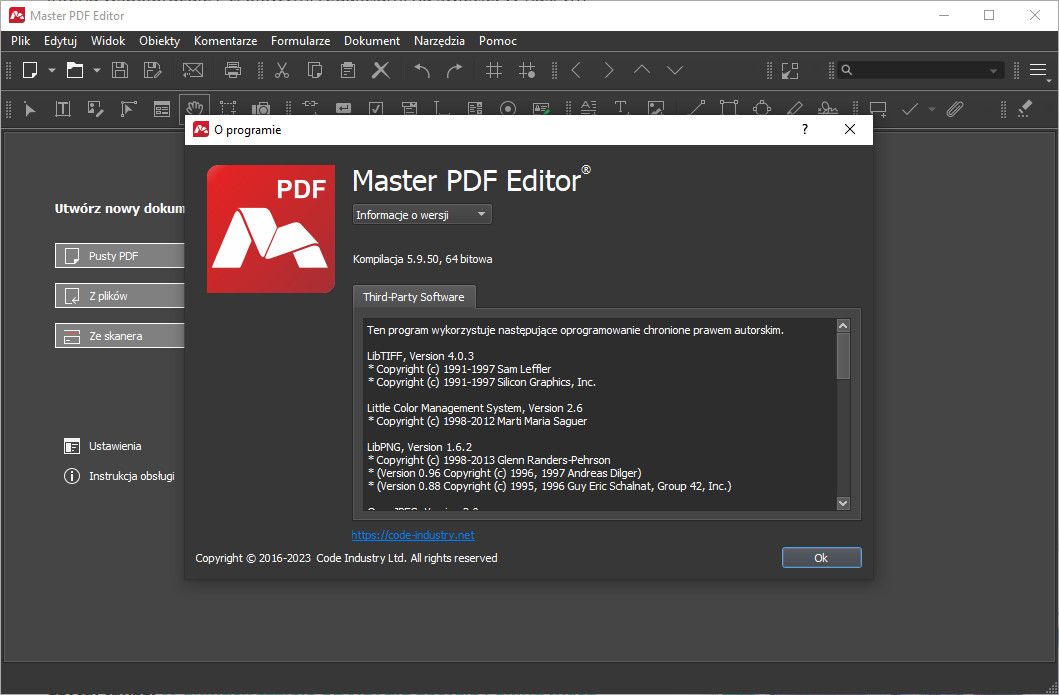Click the code-industry.net link
Image resolution: width=1059 pixels, height=695 pixels.
tap(413, 535)
